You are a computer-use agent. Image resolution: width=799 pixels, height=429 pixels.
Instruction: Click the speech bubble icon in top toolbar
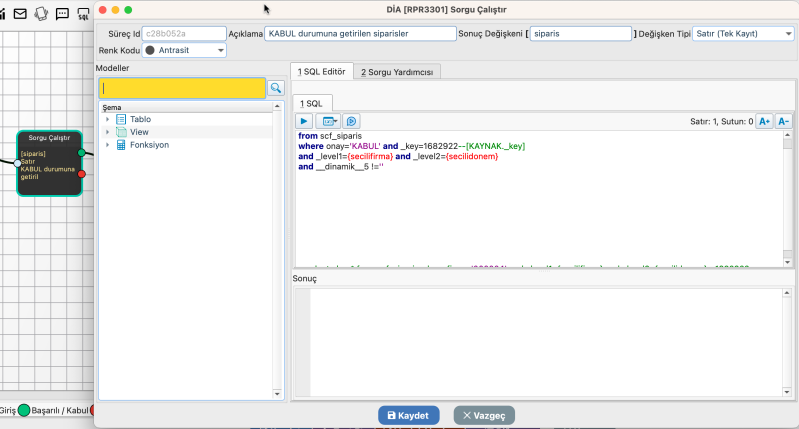tap(63, 14)
